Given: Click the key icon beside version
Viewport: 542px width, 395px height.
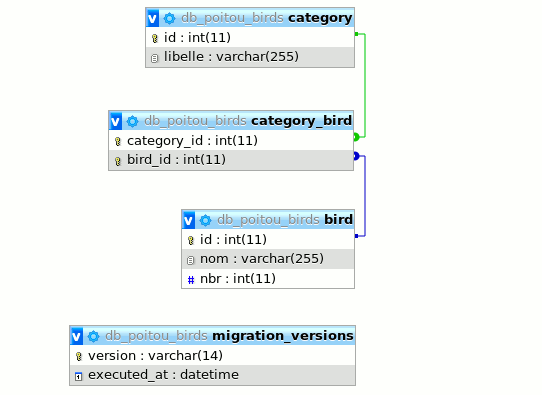Looking at the screenshot, I should point(79,356).
